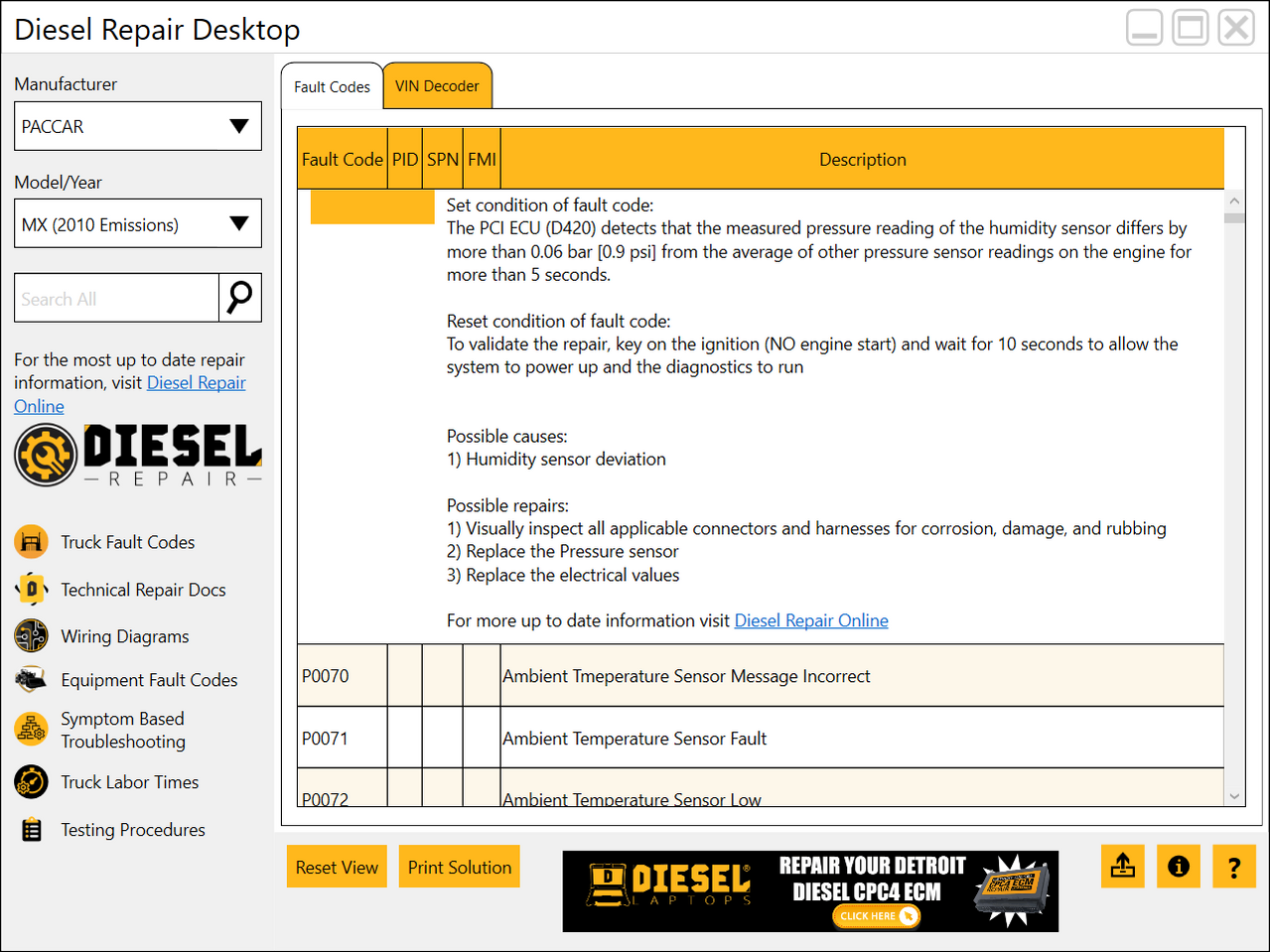The image size is (1270, 952).
Task: Switch to the VIN Decoder tab
Action: click(437, 85)
